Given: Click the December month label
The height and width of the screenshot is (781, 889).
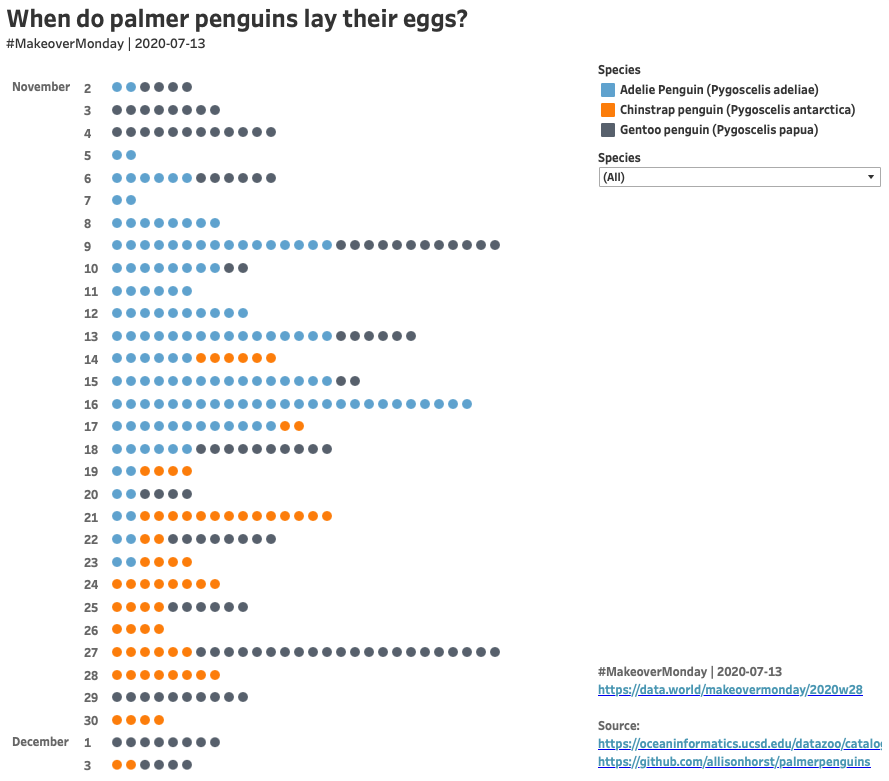Looking at the screenshot, I should click(x=40, y=742).
